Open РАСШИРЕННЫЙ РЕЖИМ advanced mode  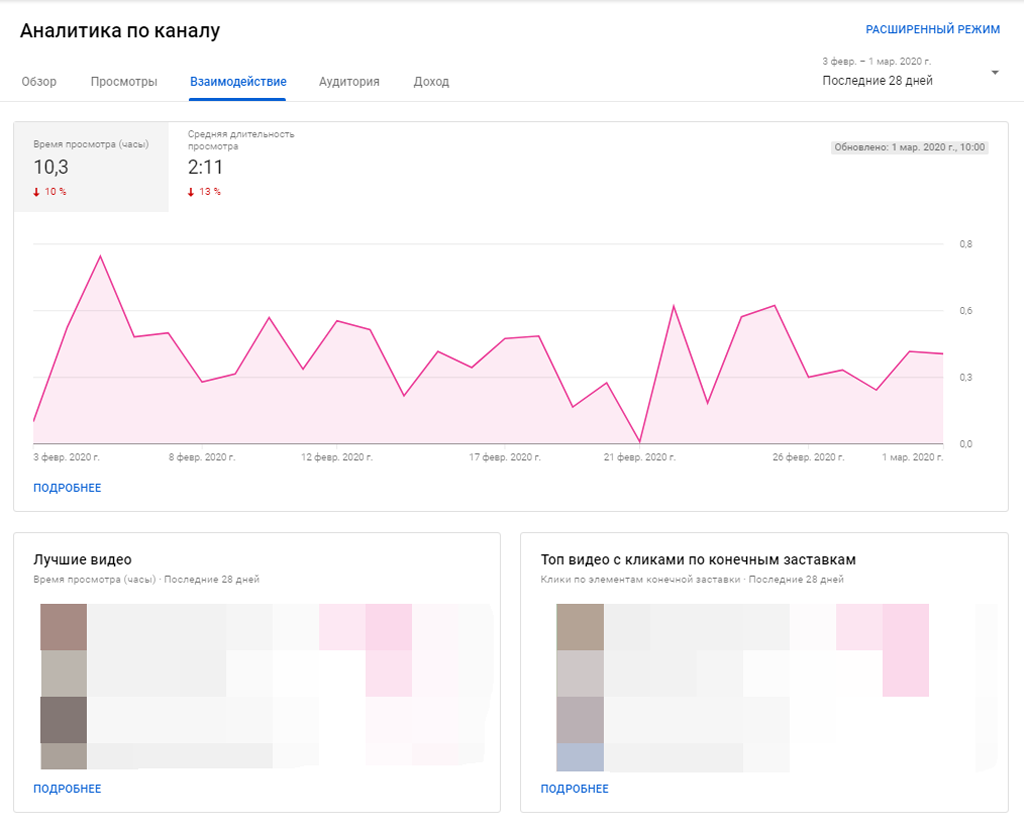tap(932, 30)
